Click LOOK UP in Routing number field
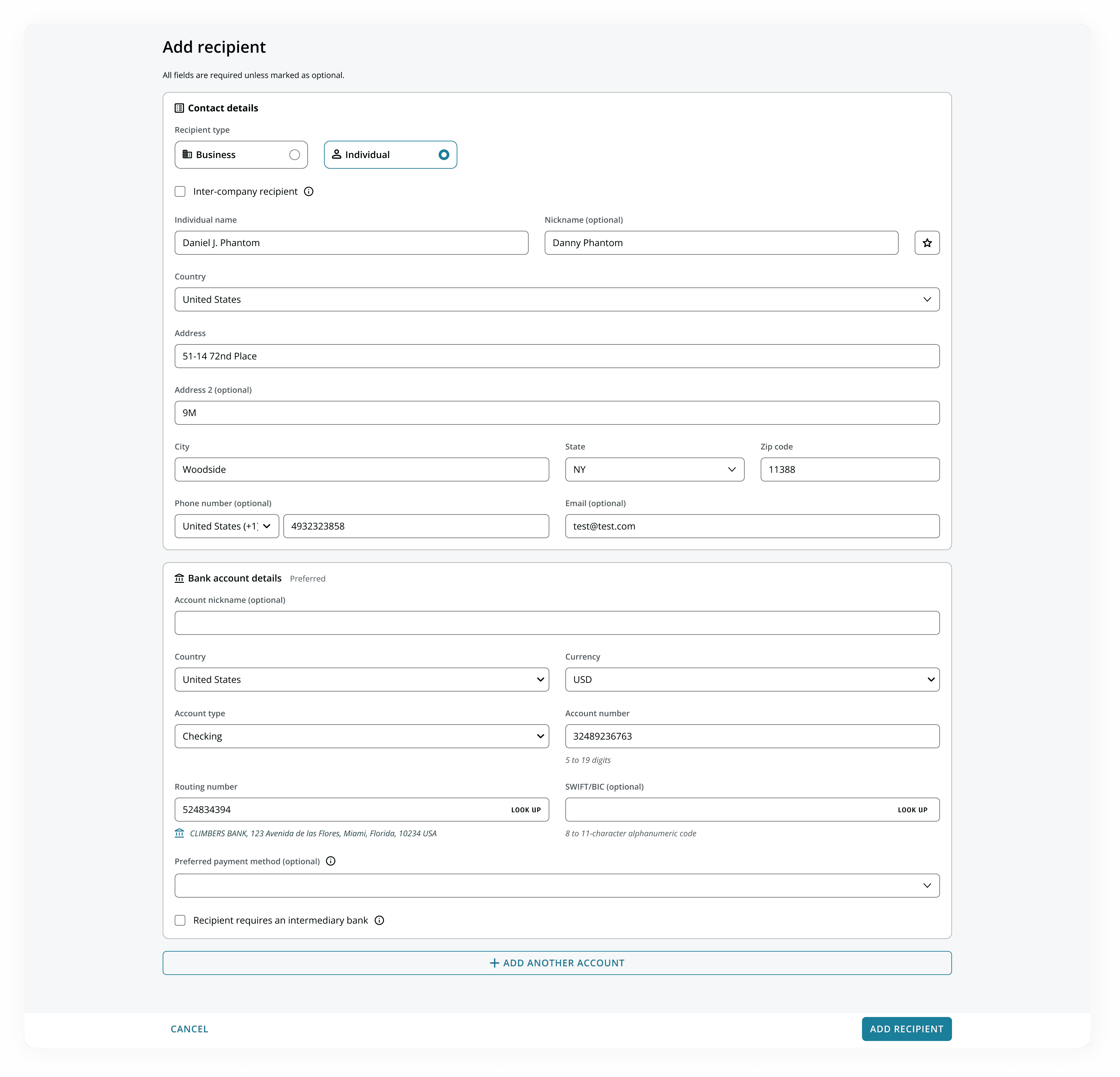Screen dimensions: 1120x1077 [526, 810]
